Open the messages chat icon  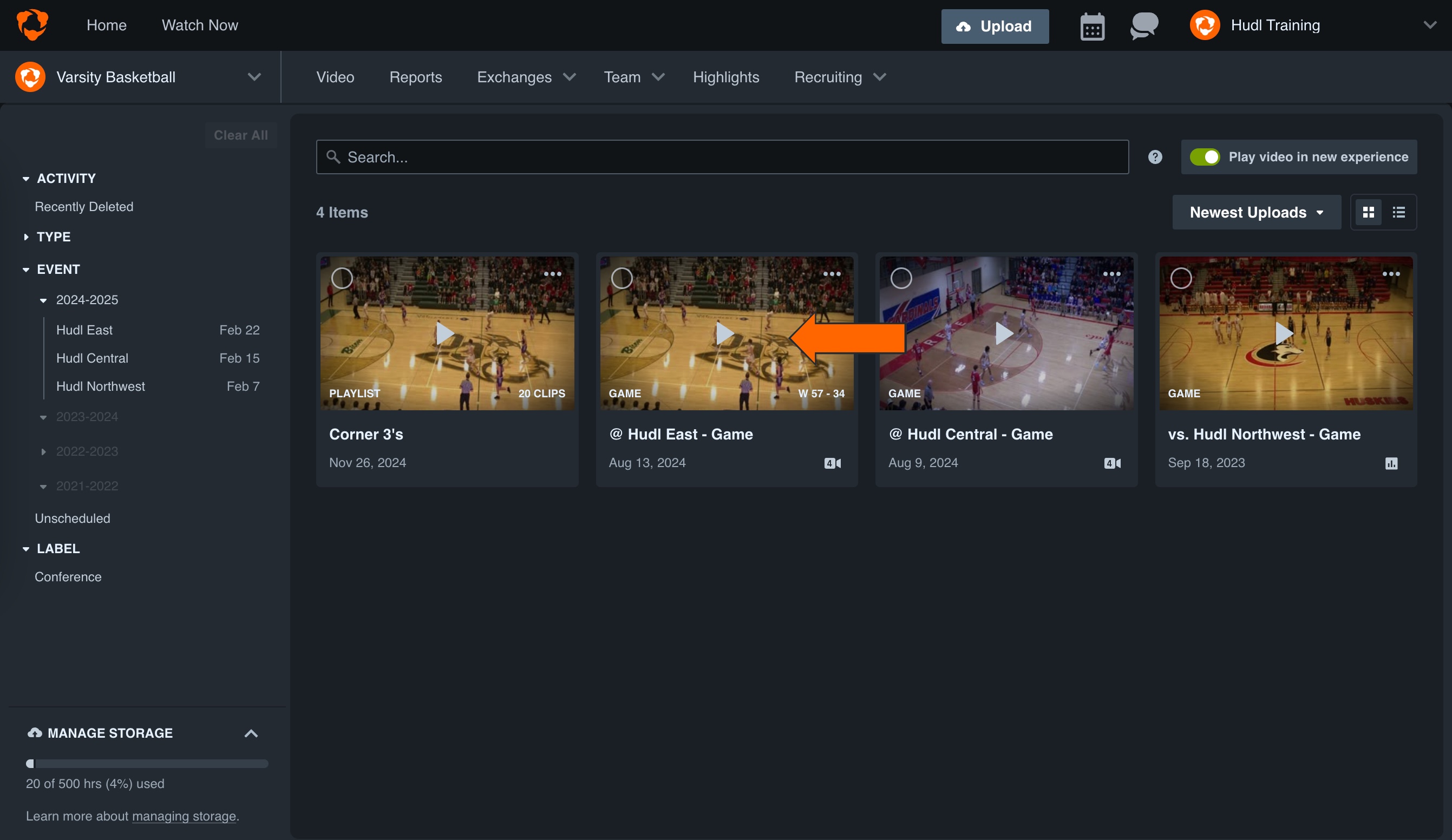1144,25
